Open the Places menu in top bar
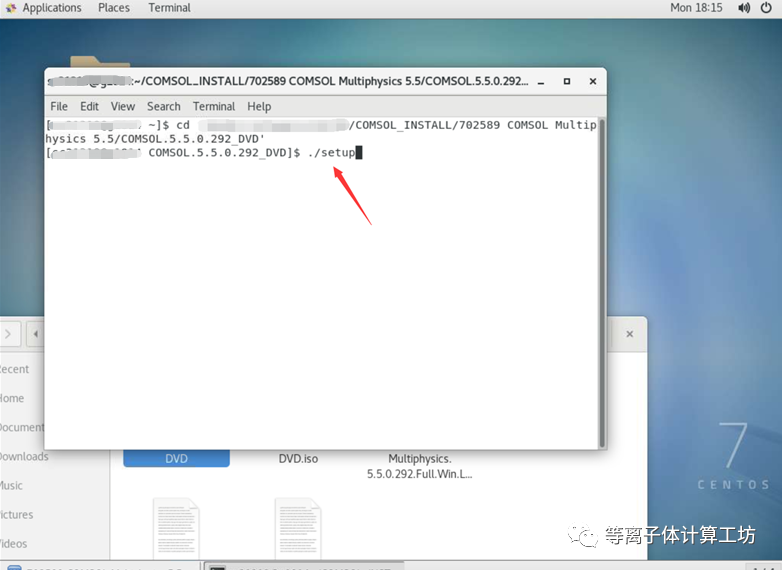782x570 pixels. 114,8
